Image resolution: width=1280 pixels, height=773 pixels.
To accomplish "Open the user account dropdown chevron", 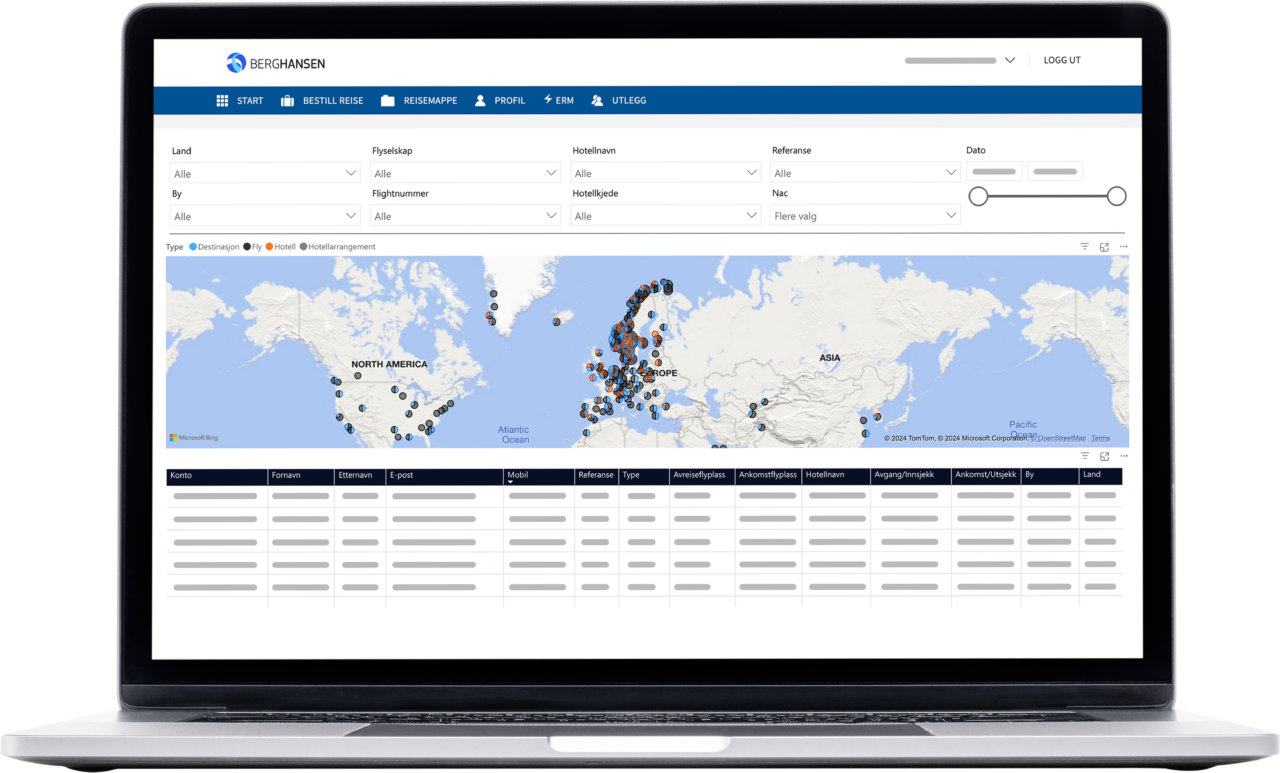I will [1010, 60].
